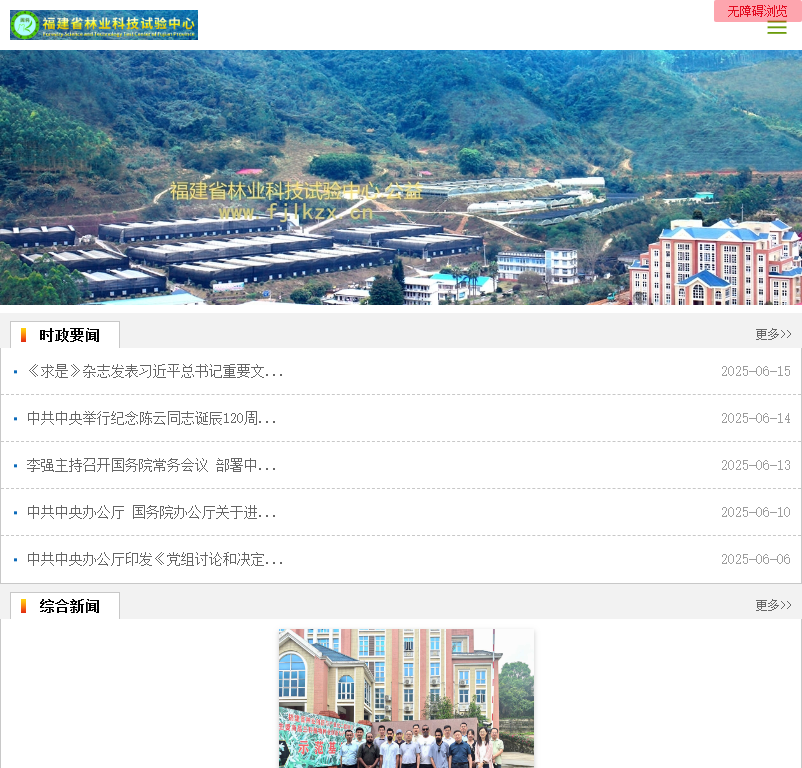Click the blue bullet beside 中共中央举行纪念 headline
Viewport: 802px width, 768px height.
pyautogui.click(x=16, y=418)
